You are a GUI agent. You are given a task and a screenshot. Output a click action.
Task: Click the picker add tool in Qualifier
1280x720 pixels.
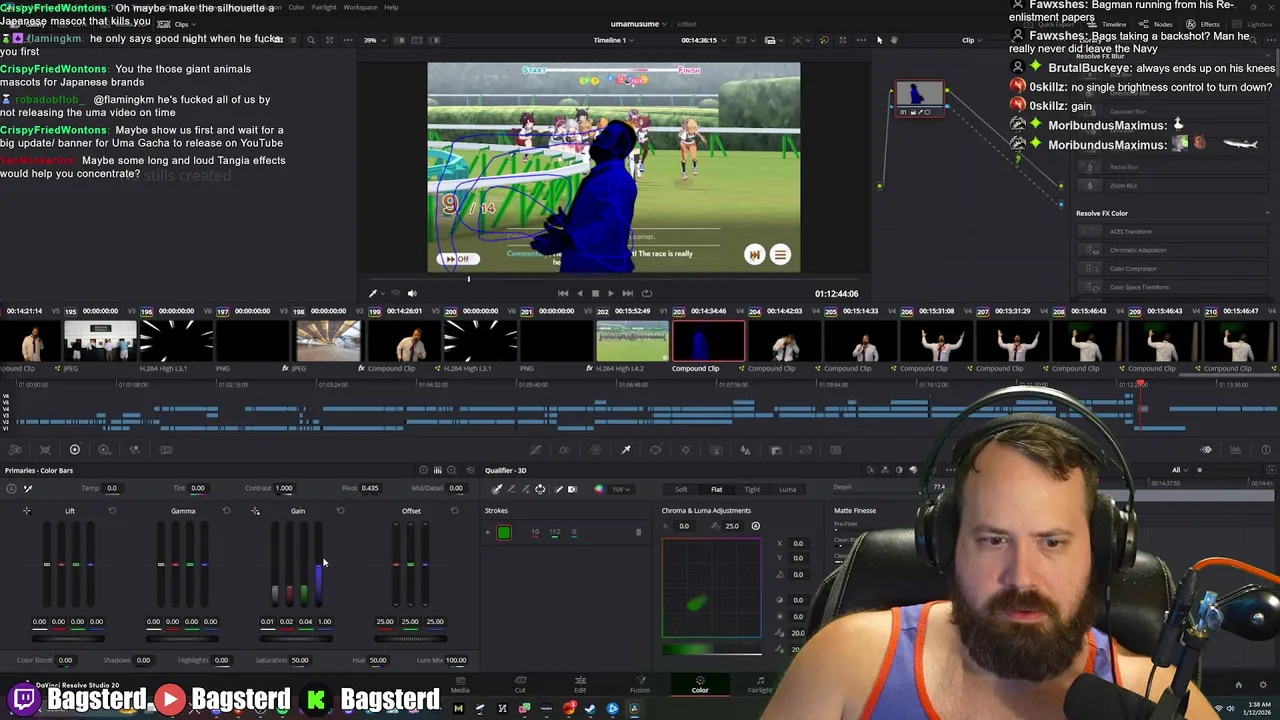[526, 489]
